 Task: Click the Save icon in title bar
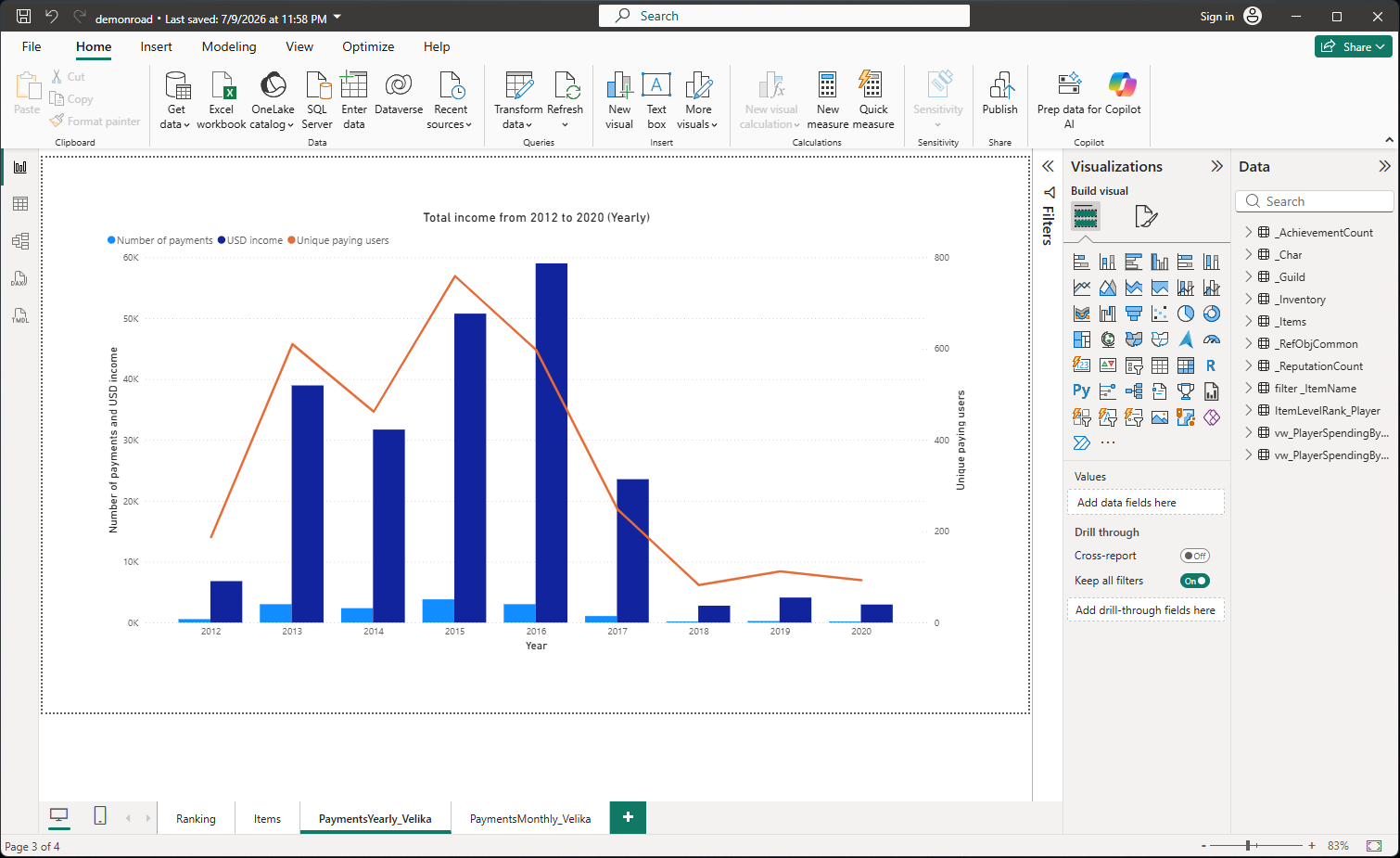pyautogui.click(x=24, y=17)
